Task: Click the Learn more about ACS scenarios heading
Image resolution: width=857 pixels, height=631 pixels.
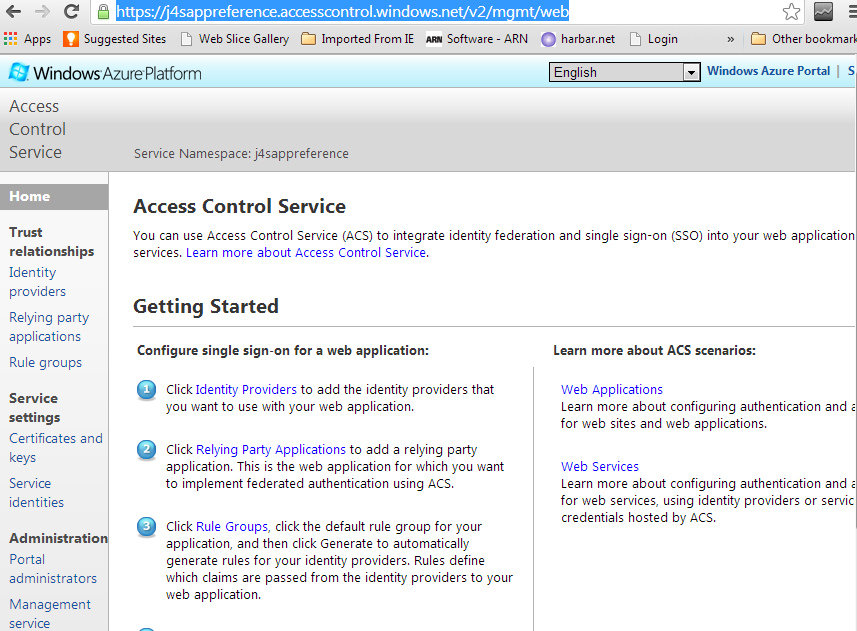Action: (654, 351)
